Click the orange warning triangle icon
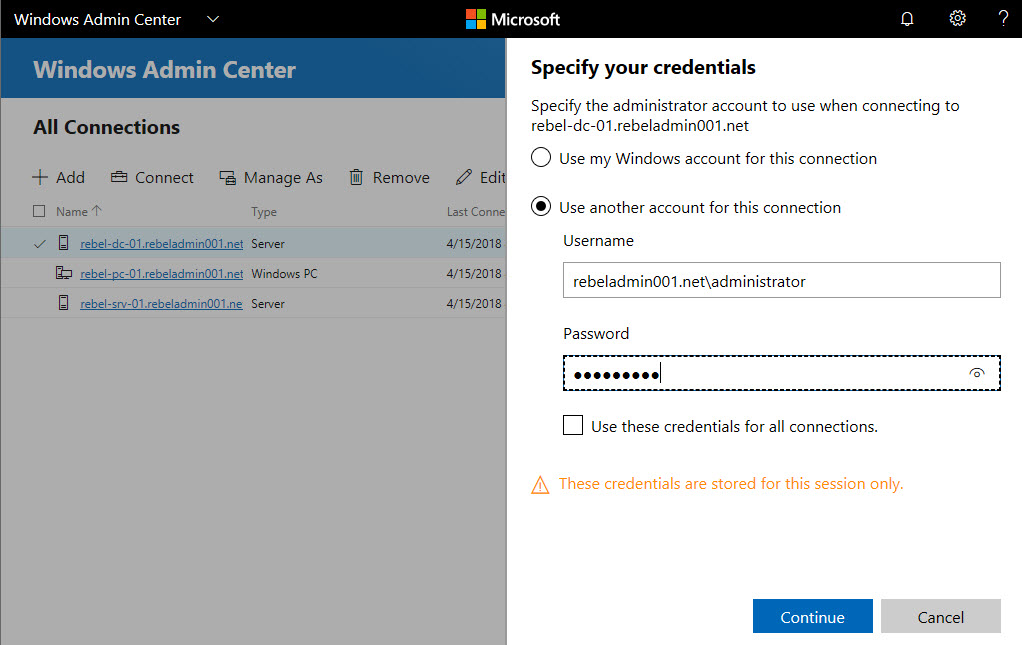 pos(540,485)
